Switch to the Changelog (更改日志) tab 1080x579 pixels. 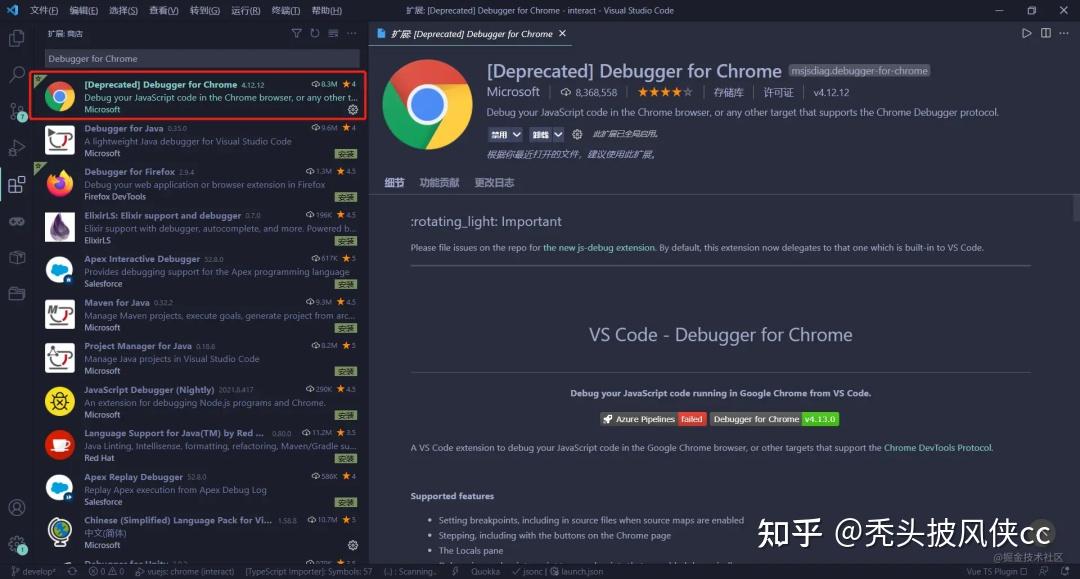point(494,182)
